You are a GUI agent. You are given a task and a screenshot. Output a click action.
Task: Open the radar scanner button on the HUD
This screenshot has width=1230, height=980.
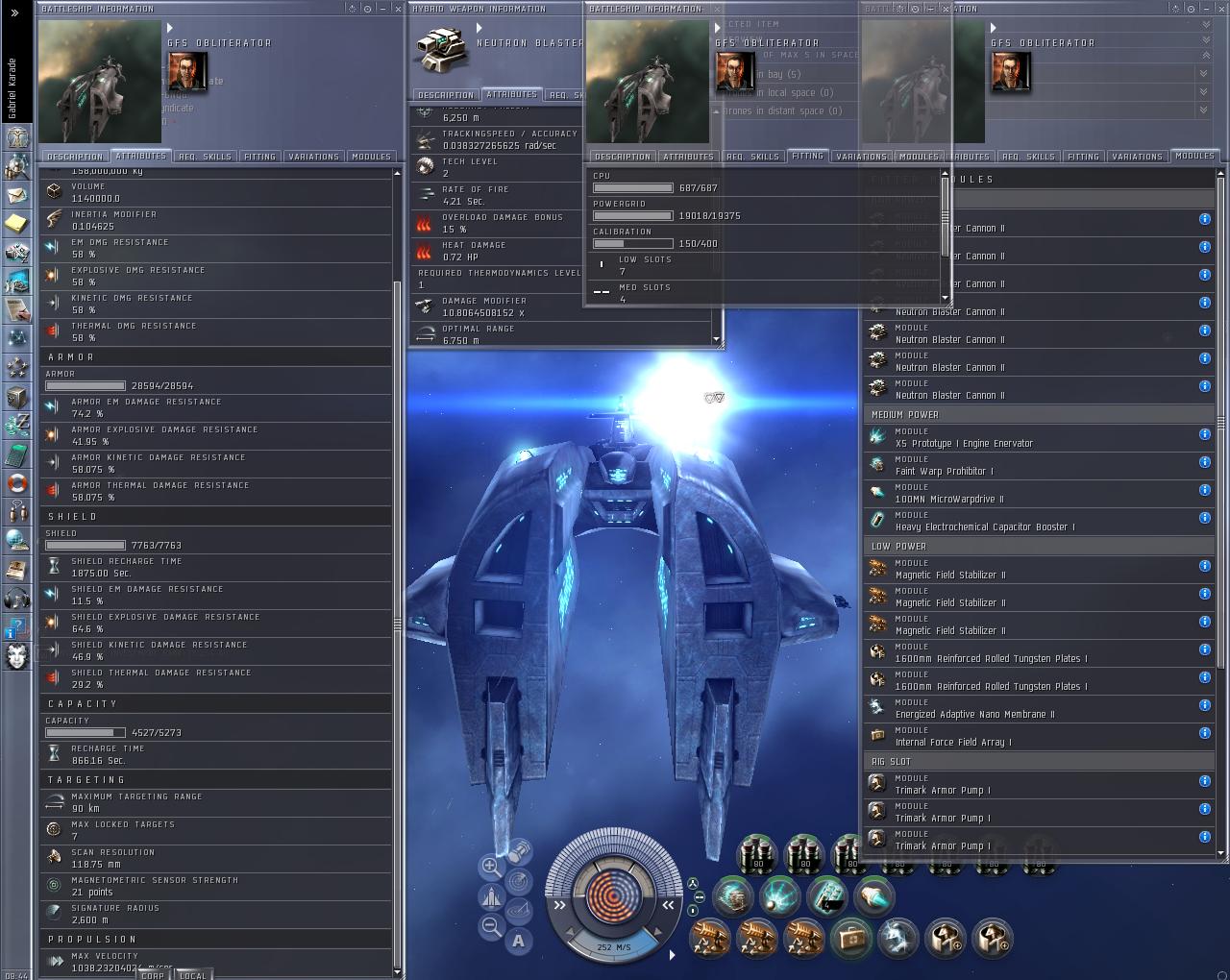519,882
